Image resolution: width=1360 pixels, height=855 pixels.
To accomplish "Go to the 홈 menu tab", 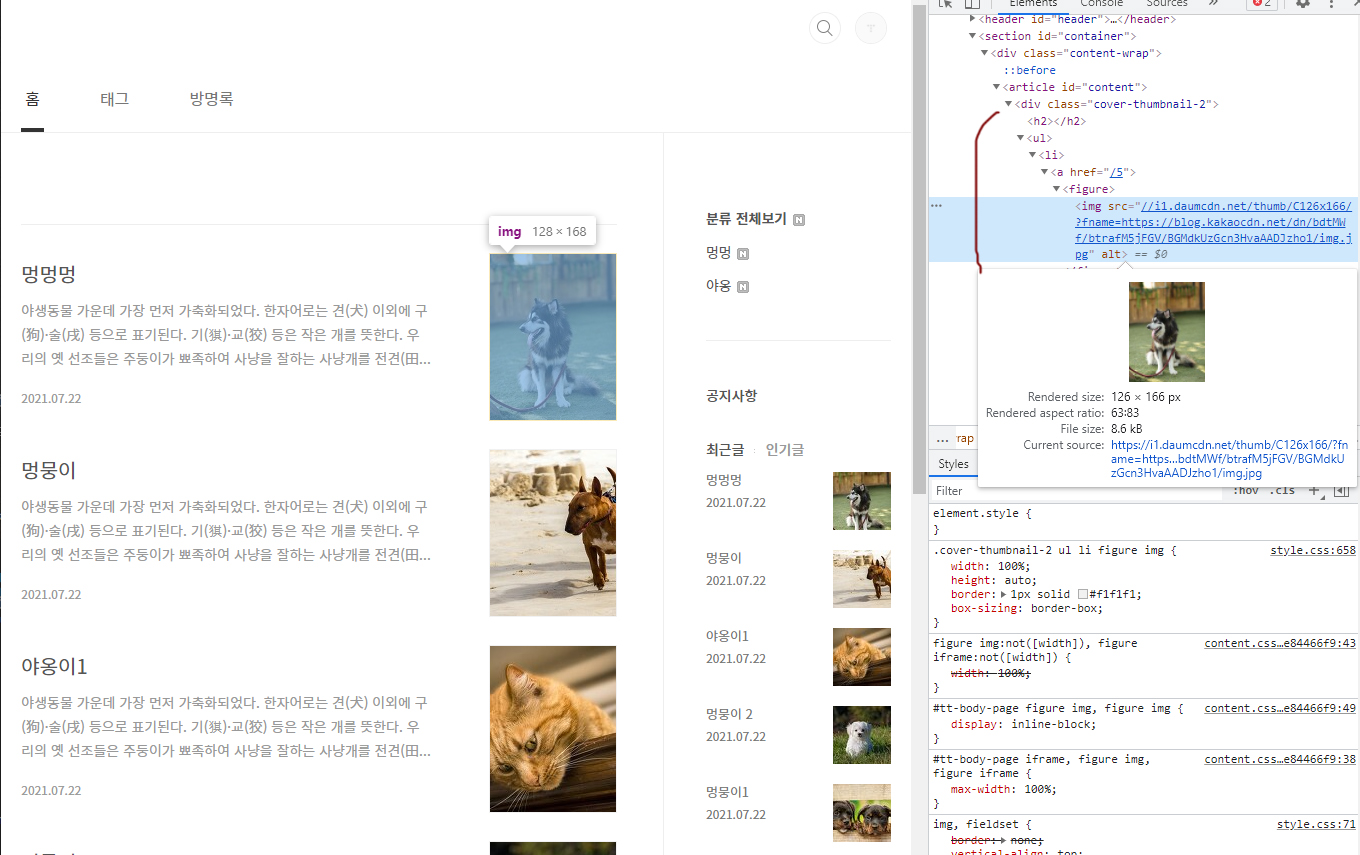I will point(33,99).
